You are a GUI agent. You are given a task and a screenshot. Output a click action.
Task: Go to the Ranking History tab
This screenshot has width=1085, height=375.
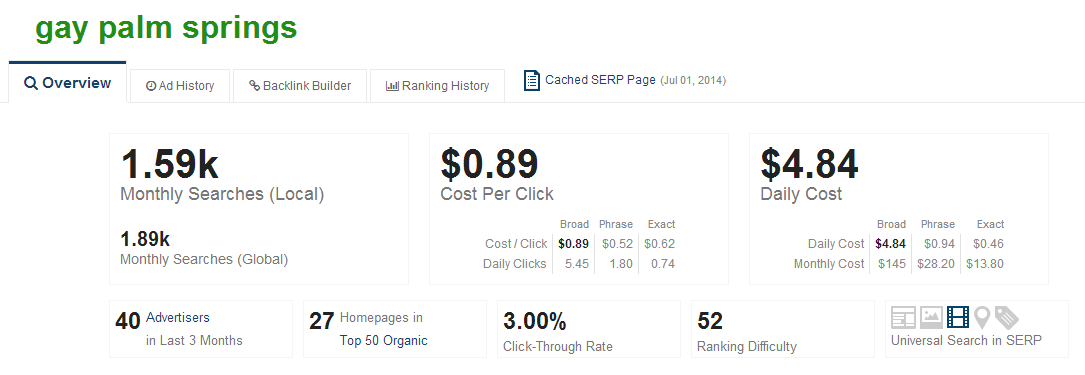[437, 86]
